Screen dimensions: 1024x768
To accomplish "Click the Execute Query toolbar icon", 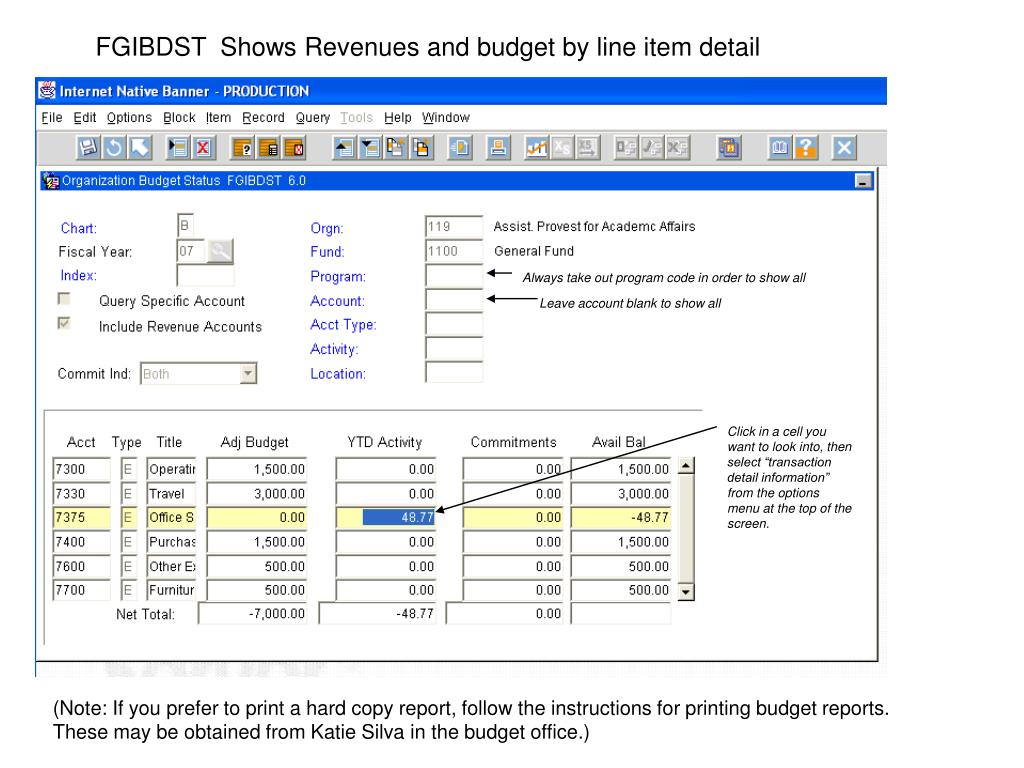I will [x=268, y=148].
